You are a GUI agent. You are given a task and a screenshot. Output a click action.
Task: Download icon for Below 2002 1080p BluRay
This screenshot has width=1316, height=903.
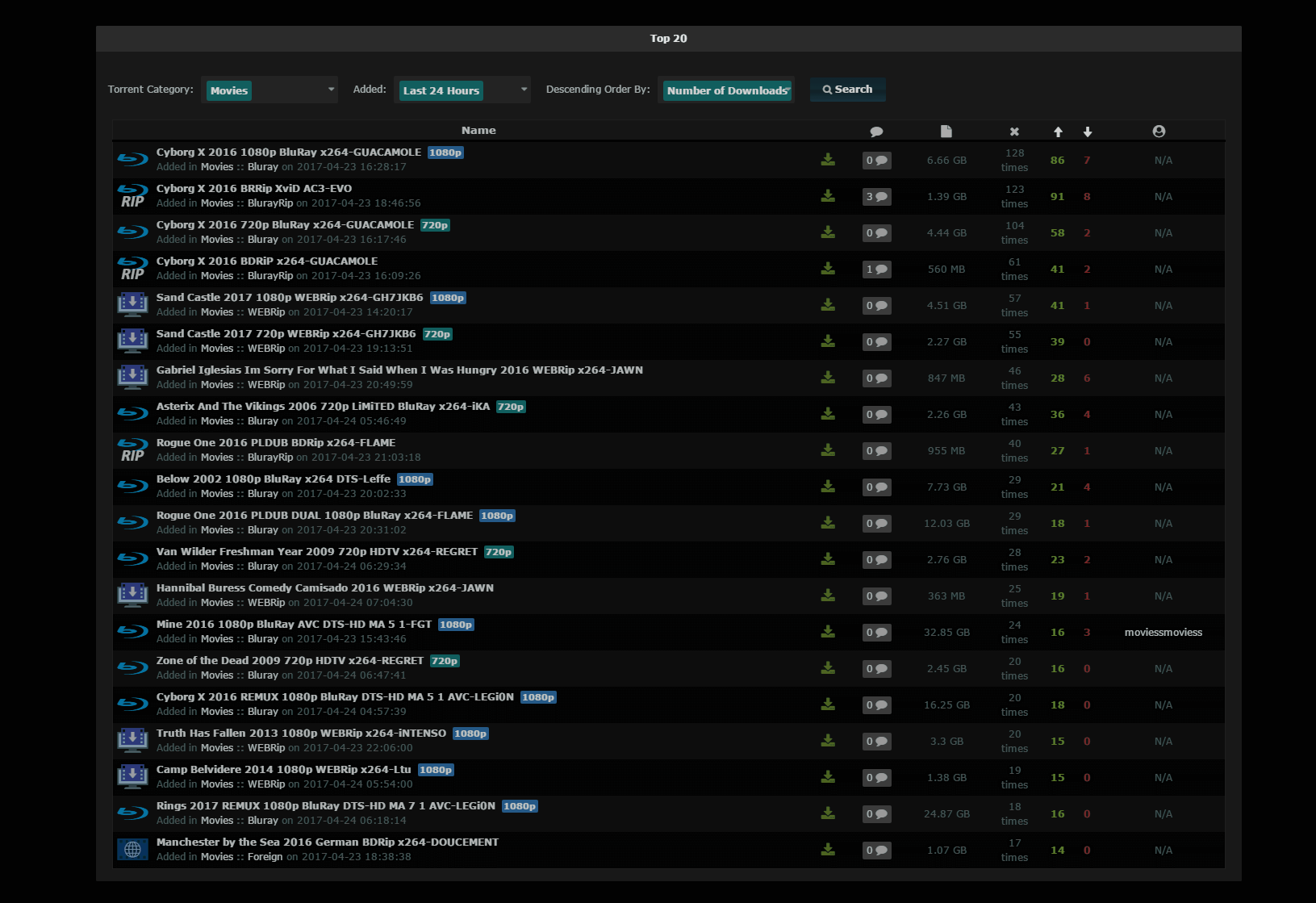pos(828,487)
